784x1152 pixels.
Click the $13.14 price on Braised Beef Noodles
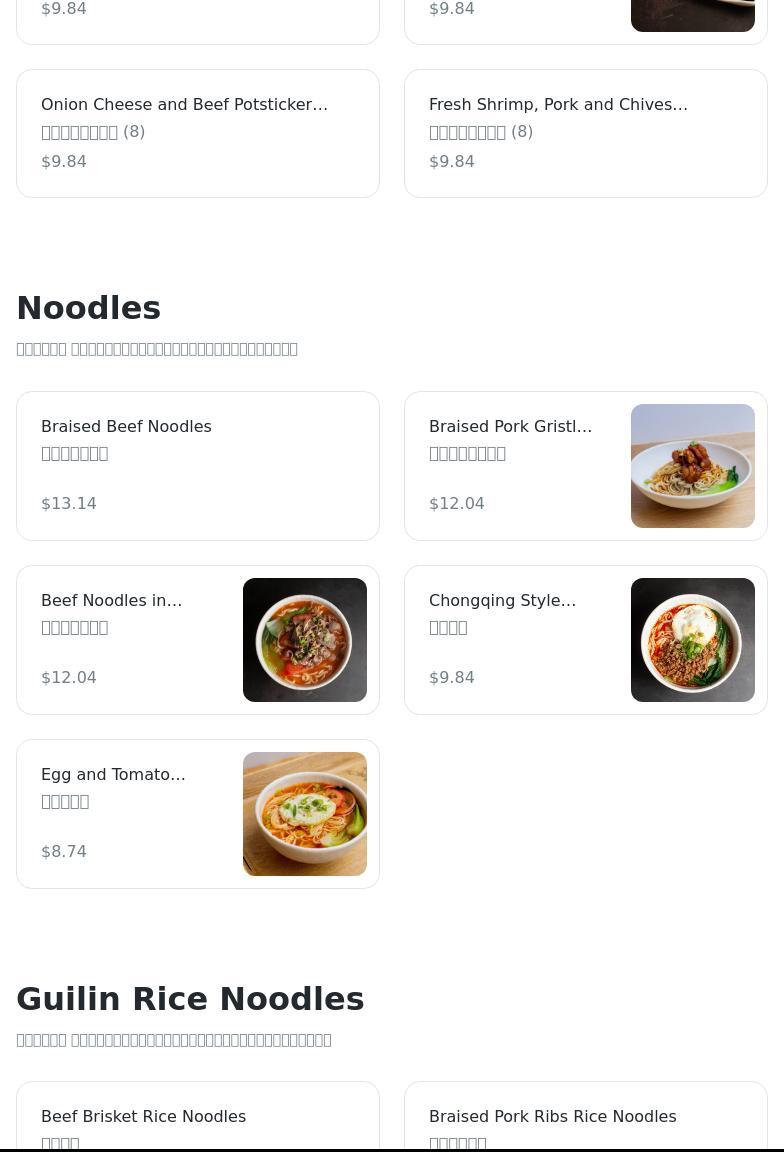pyautogui.click(x=69, y=504)
